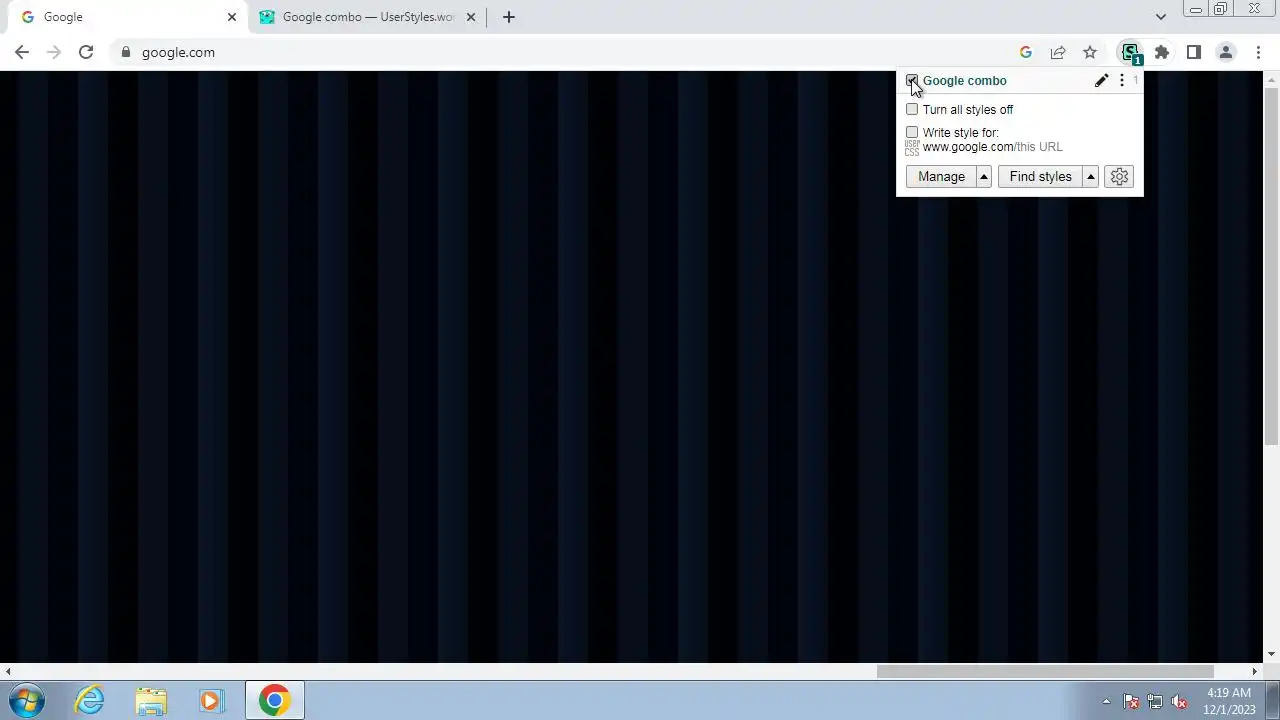Open the Stylus extension toolbar icon

[x=1131, y=53]
